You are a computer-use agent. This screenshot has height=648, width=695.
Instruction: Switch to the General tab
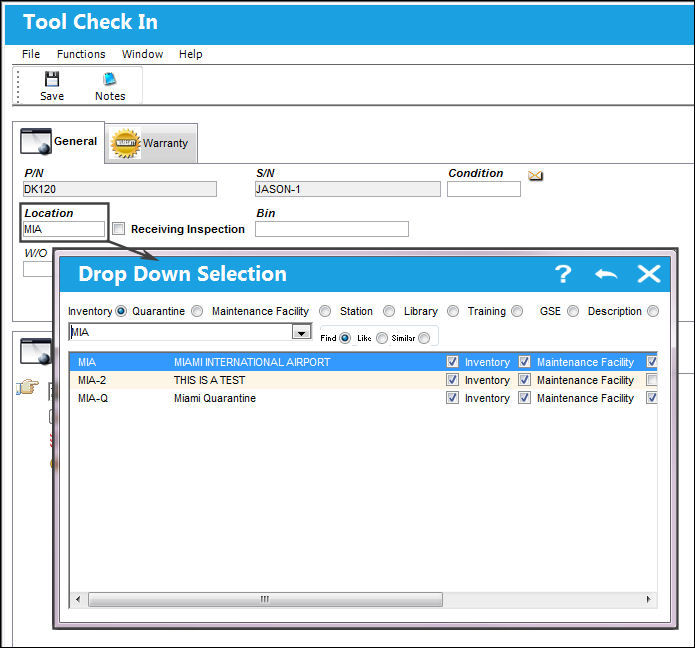click(x=59, y=142)
